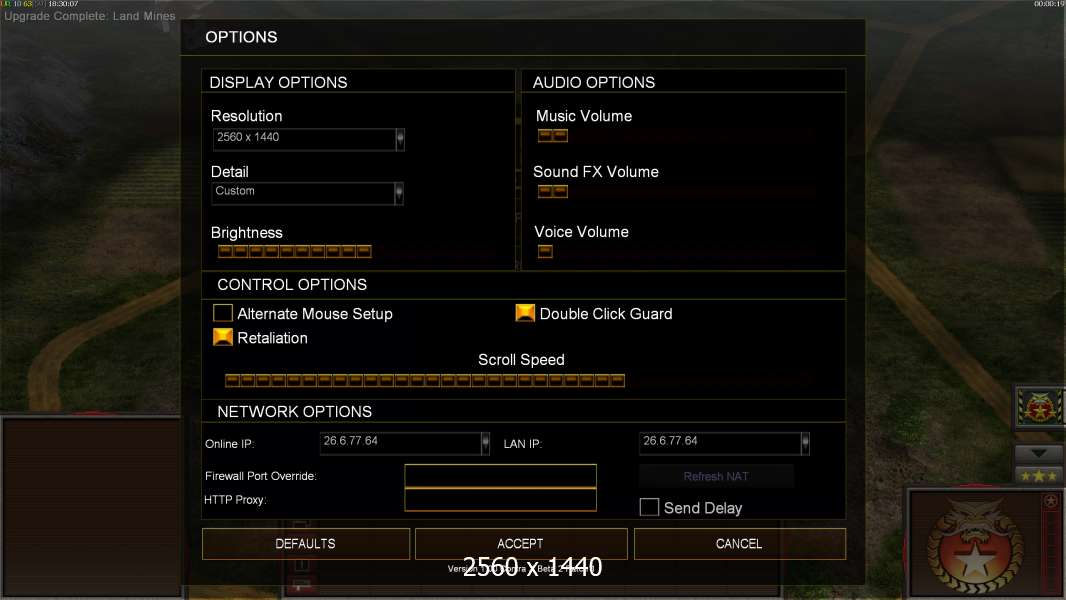Click the LAN IP value 26.6.77.64
1066x600 pixels.
point(670,441)
